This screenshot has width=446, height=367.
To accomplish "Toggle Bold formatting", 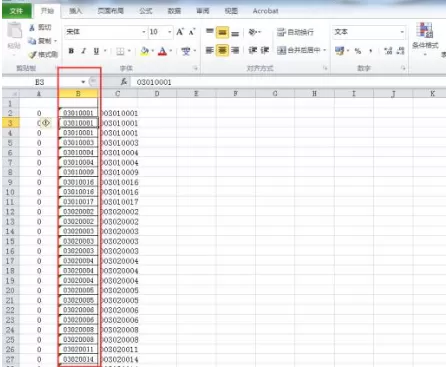I will tap(71, 51).
